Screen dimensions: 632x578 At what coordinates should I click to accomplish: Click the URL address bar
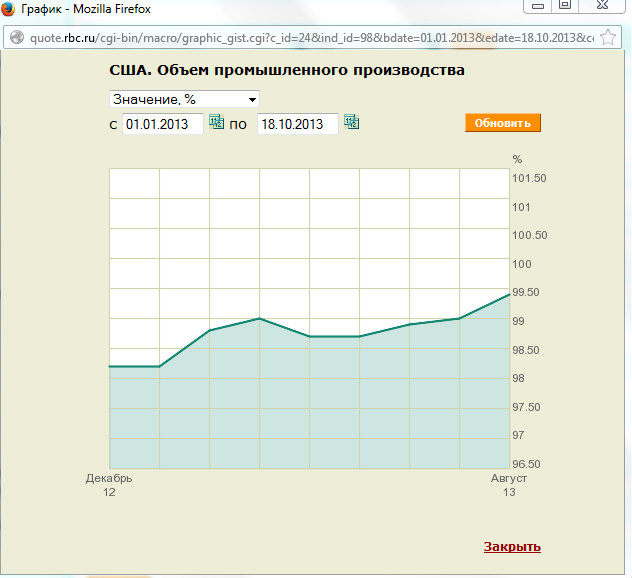click(312, 38)
